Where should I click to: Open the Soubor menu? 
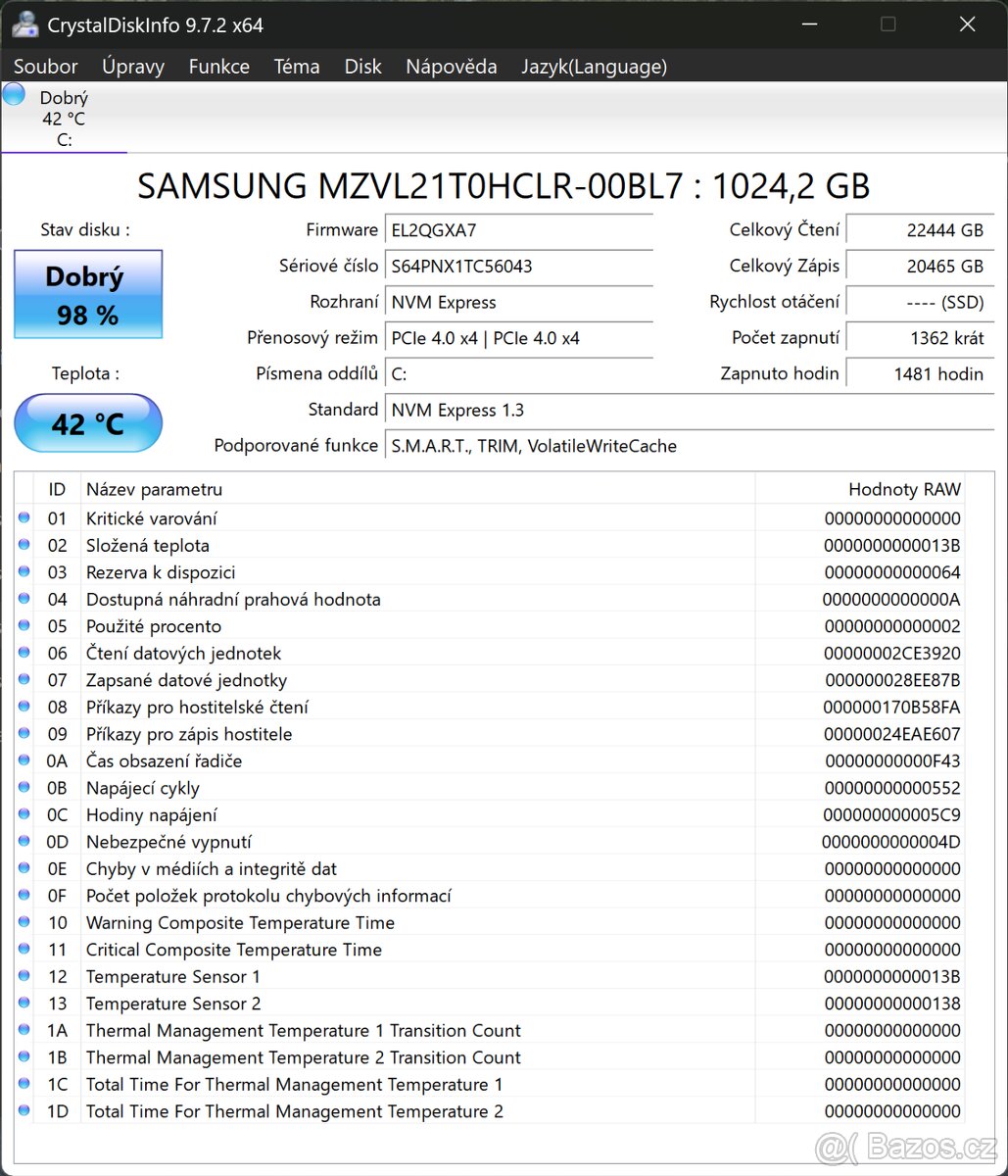[x=45, y=66]
